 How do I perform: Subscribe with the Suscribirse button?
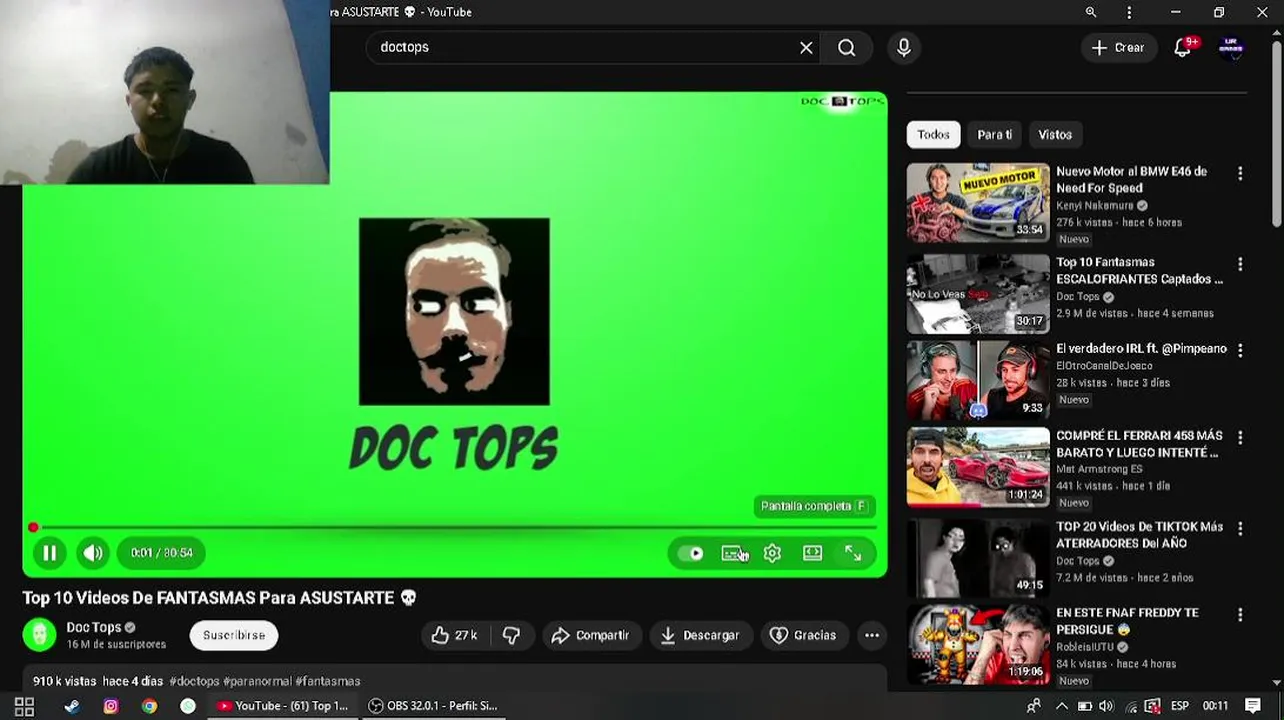pos(234,635)
